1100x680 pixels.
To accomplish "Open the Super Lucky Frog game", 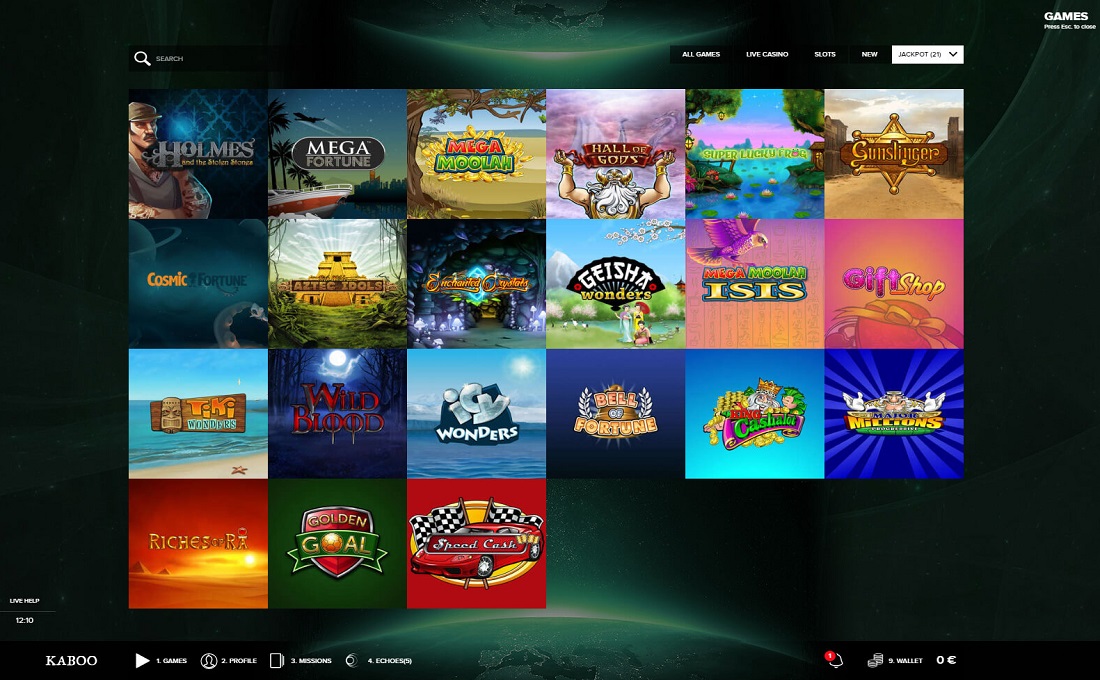I will click(755, 154).
